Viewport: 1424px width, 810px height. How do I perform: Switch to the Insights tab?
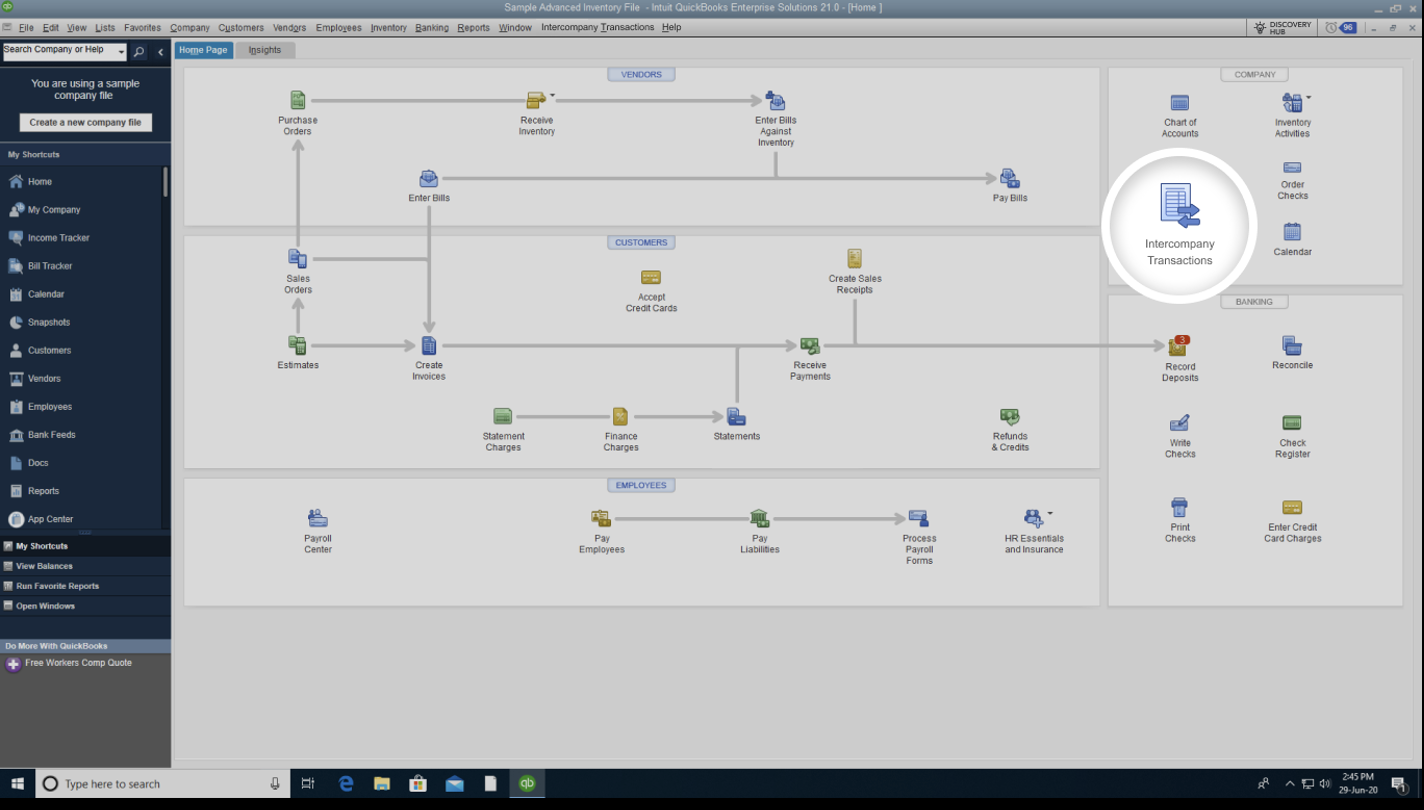pos(265,50)
